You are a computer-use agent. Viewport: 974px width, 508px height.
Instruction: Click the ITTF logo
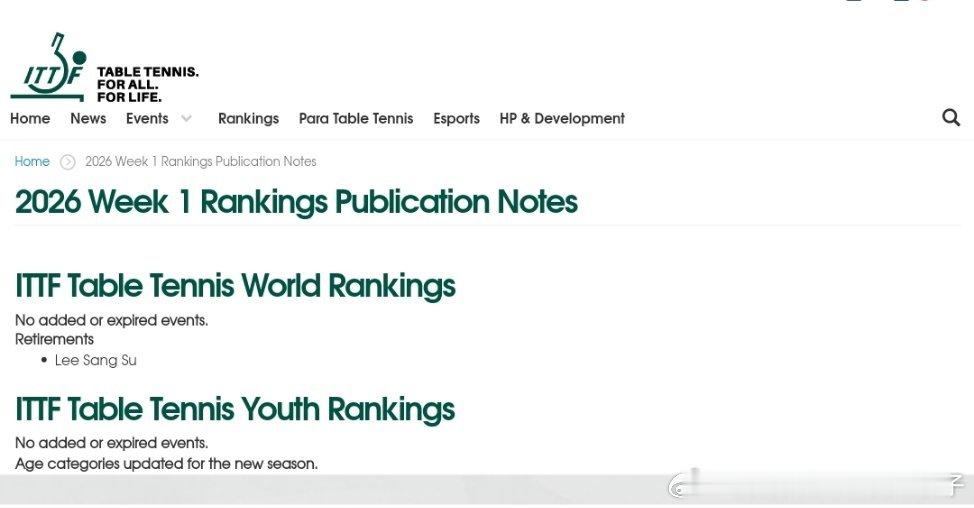49,67
